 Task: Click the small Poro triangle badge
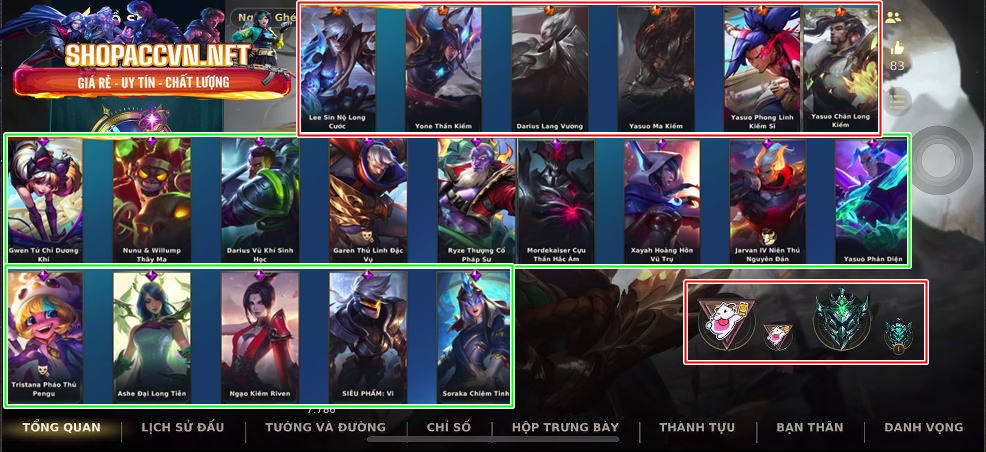[778, 337]
